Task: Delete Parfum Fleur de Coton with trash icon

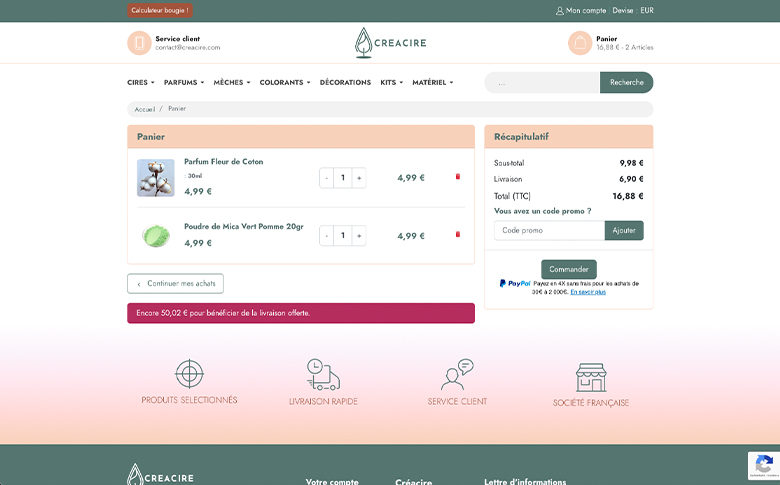Action: point(458,177)
